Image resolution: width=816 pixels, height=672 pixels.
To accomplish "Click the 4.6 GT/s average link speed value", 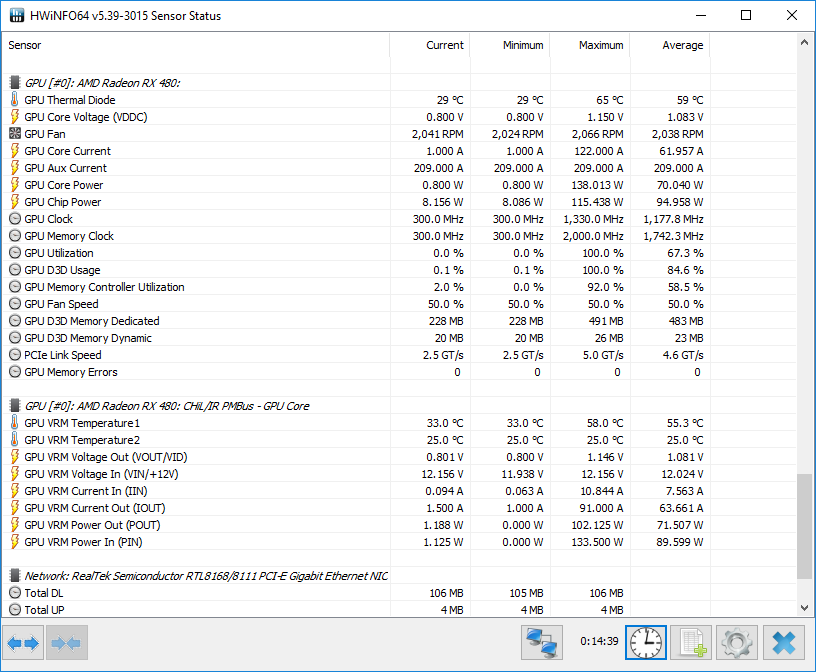I will pos(683,355).
